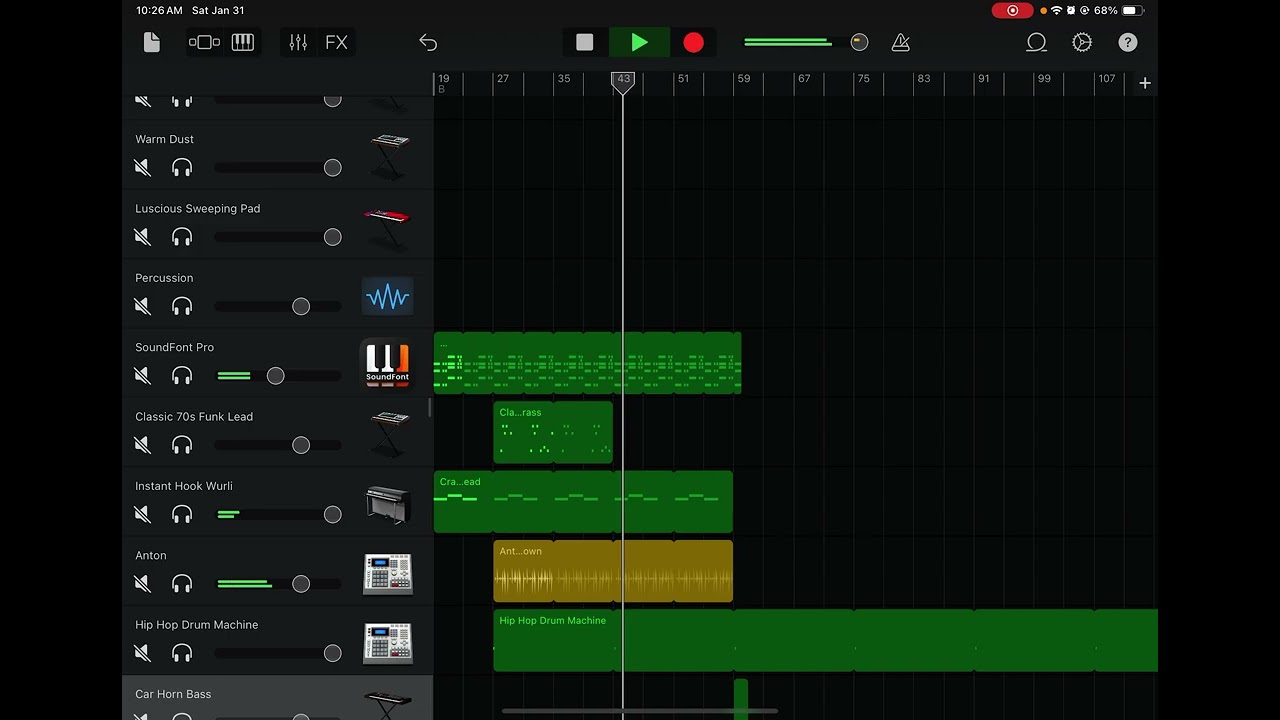
Task: Solo the Anton track
Action: pyautogui.click(x=182, y=584)
